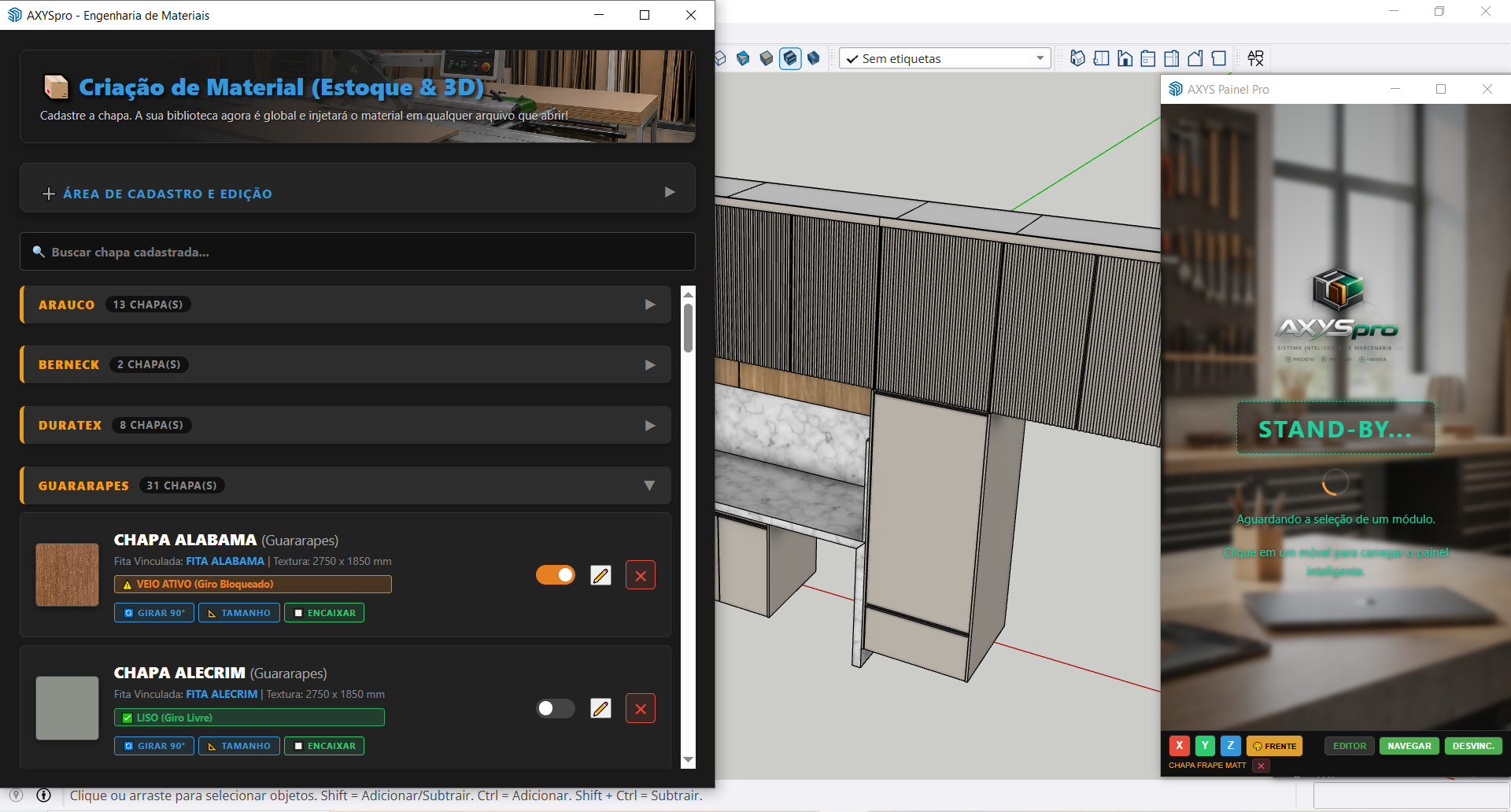Screen dimensions: 1511x812
Task: Expand the BERNECK 2 chapas group
Action: (x=345, y=364)
